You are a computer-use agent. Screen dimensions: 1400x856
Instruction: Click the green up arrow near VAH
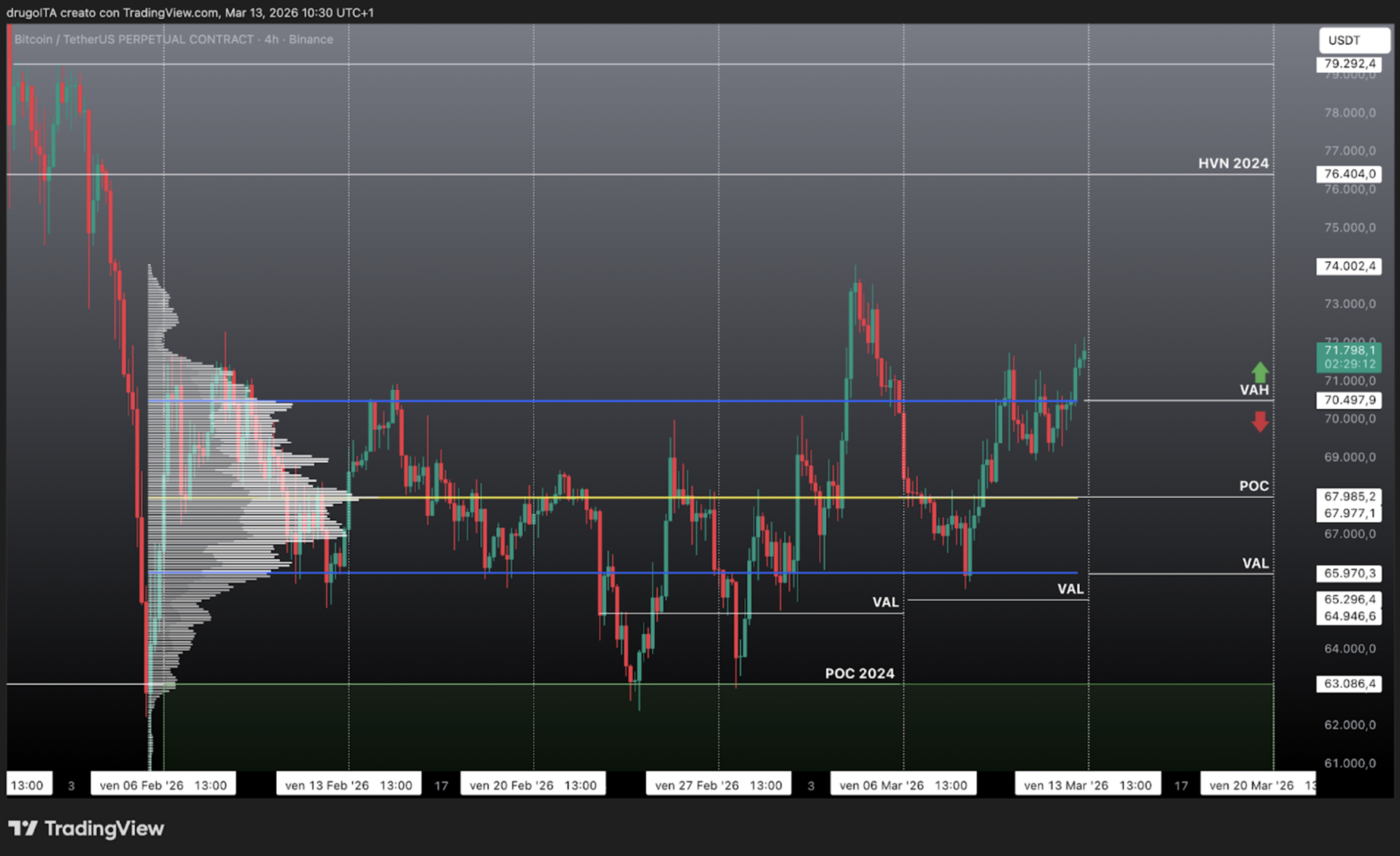pyautogui.click(x=1260, y=371)
